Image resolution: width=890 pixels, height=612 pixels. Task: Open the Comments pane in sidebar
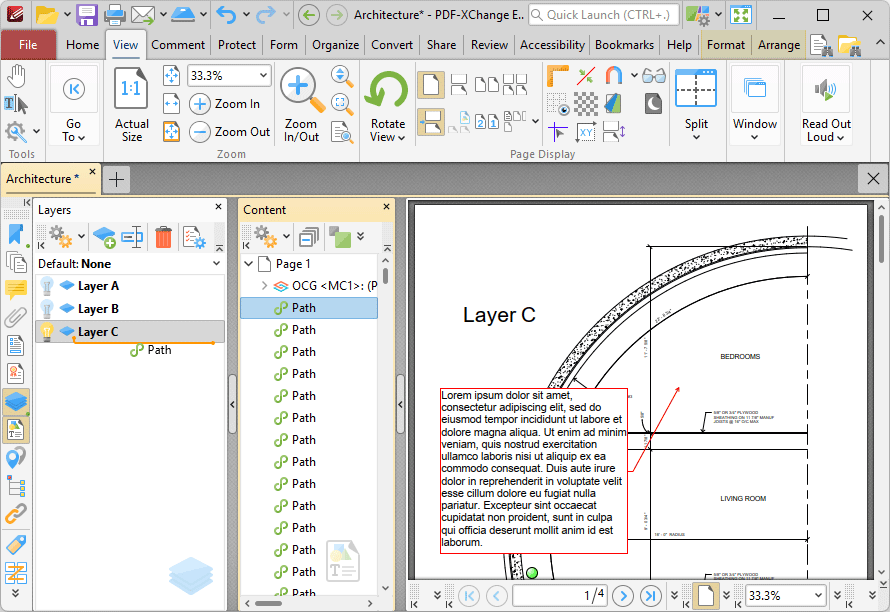point(15,290)
